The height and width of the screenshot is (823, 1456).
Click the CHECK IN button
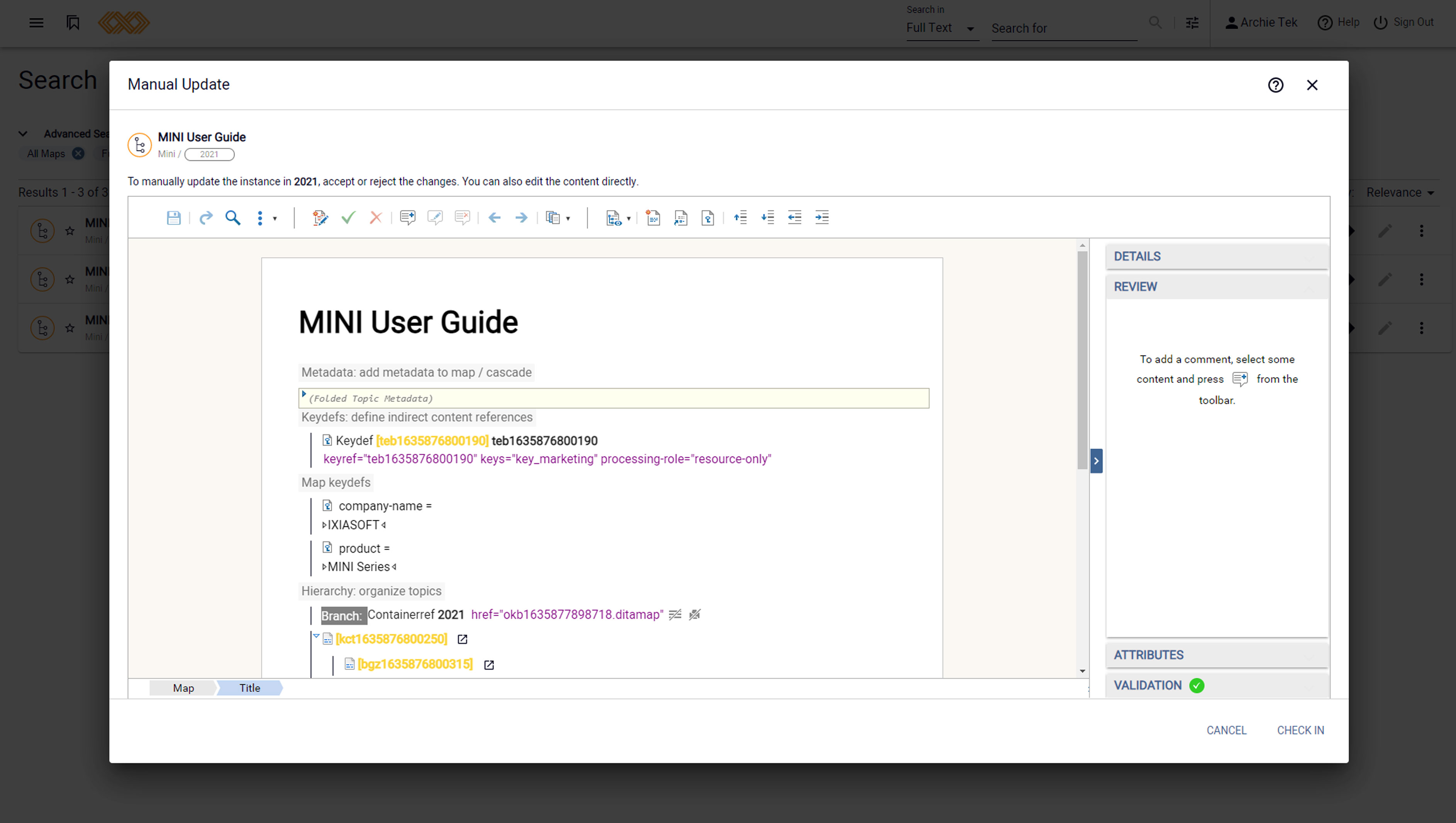tap(1300, 730)
